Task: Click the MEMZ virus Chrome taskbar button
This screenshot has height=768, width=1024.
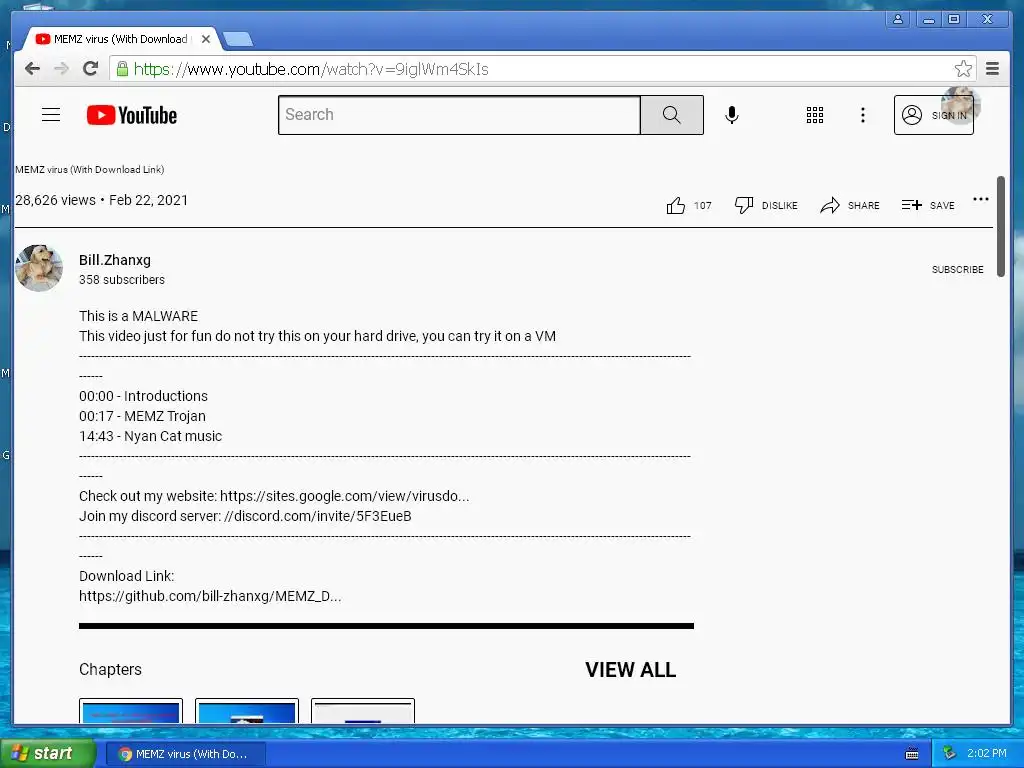Action: 185,754
